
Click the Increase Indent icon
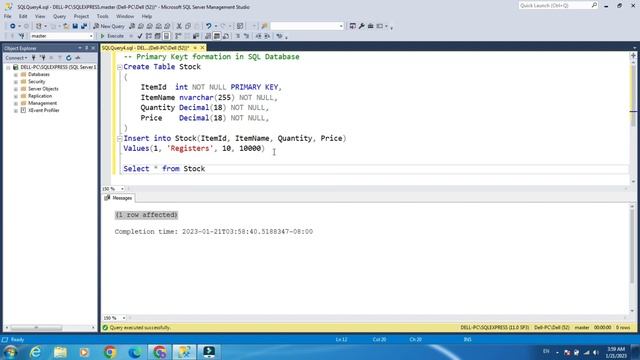coord(267,36)
